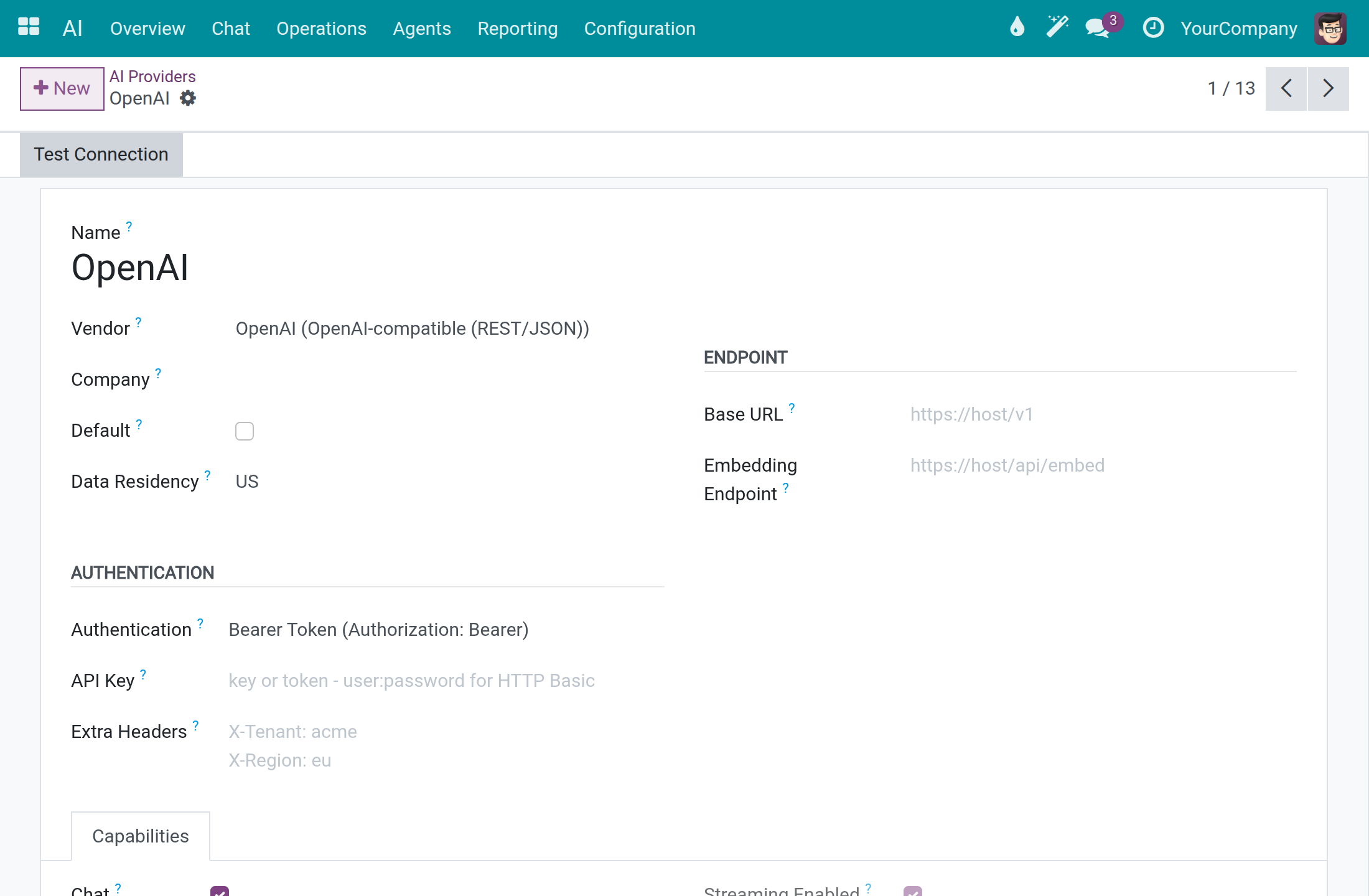The width and height of the screenshot is (1369, 896).
Task: Click into the Base URL input field
Action: point(1103,414)
